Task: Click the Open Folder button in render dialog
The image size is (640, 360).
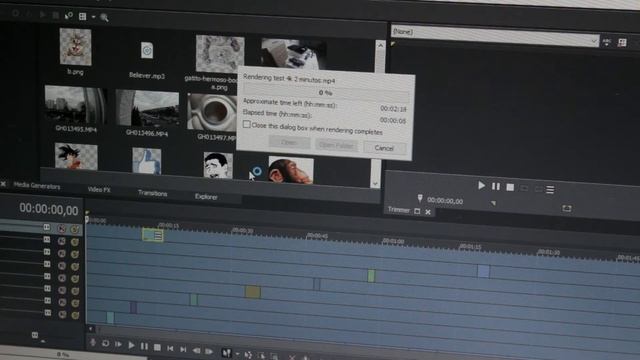Action: point(337,145)
